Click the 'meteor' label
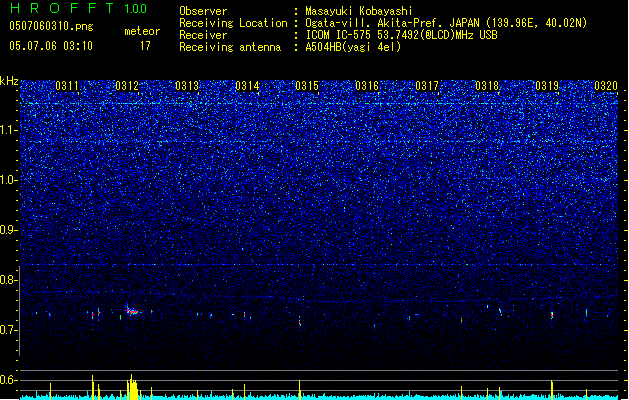 [x=142, y=31]
